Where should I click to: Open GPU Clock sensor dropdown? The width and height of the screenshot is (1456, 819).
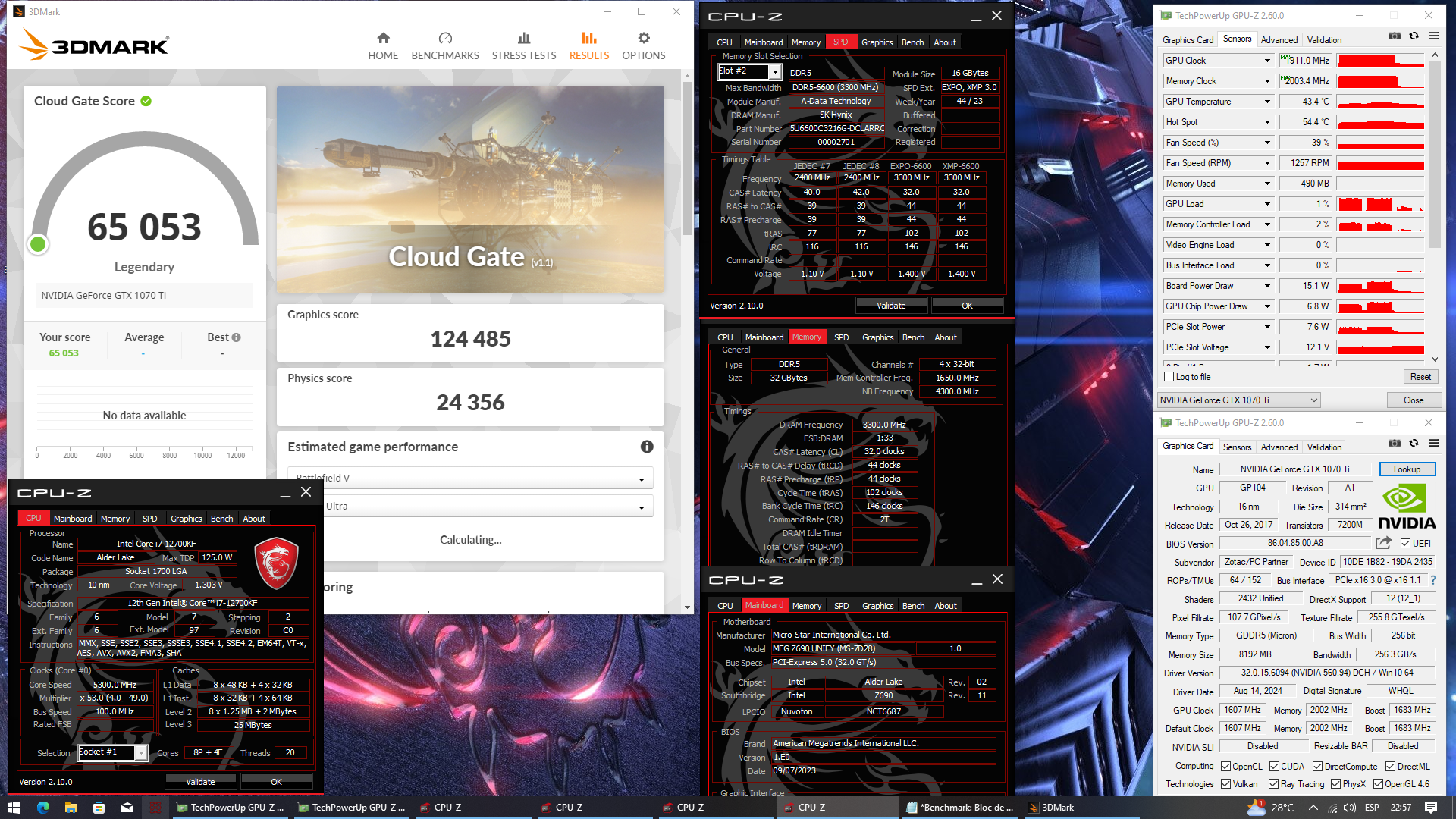coord(1266,61)
